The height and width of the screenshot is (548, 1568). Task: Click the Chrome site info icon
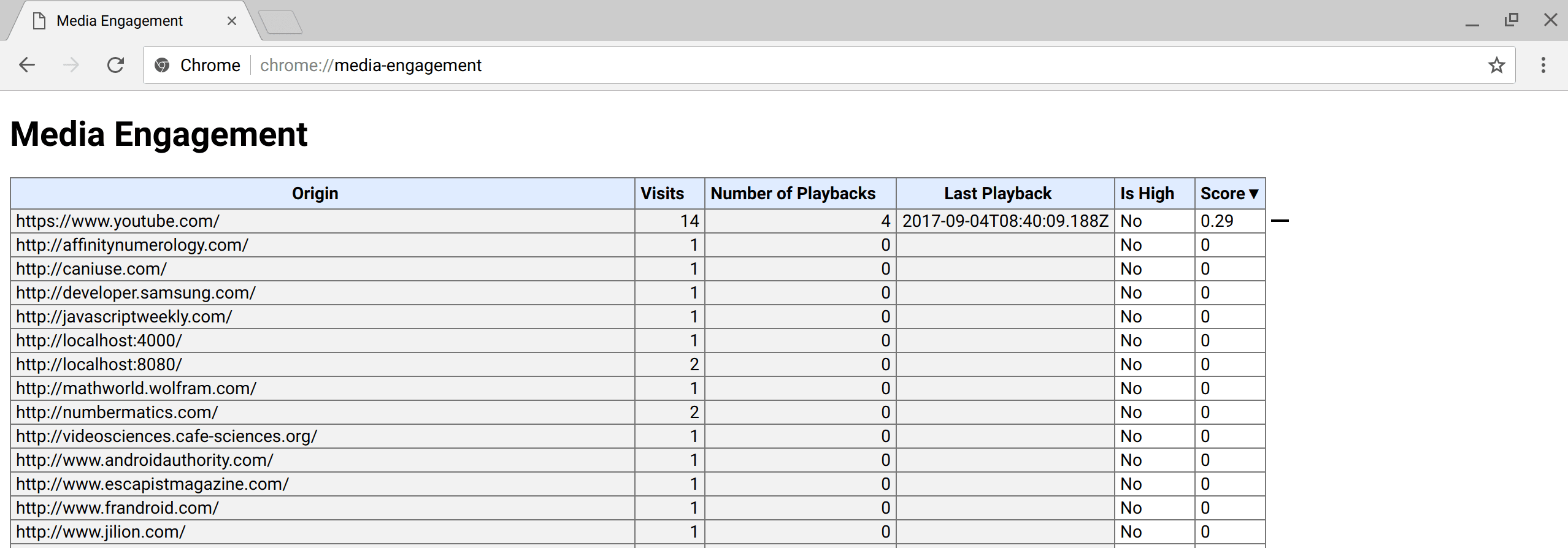coord(162,65)
